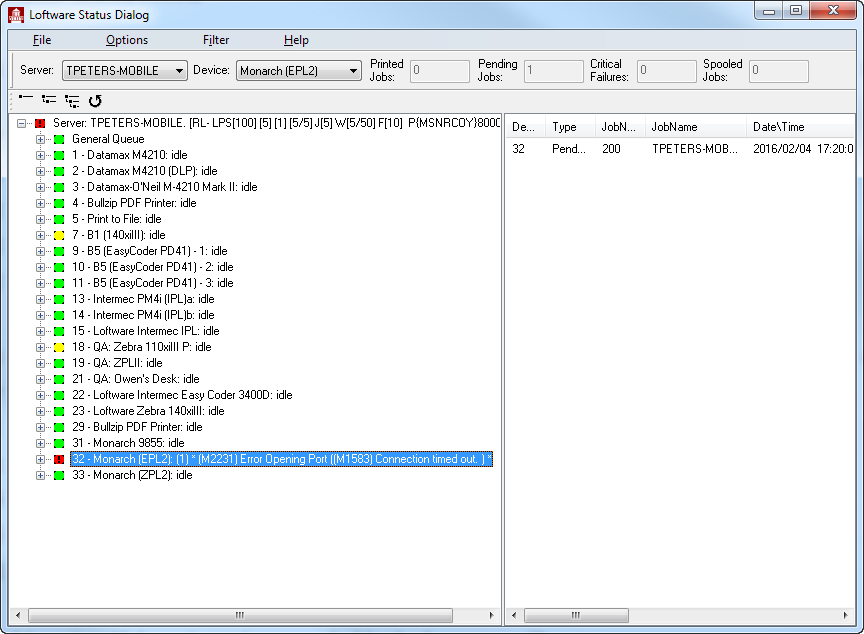This screenshot has height=634, width=864.
Task: Select 32 - Monarch (EPL2) error row text
Action: (282, 459)
